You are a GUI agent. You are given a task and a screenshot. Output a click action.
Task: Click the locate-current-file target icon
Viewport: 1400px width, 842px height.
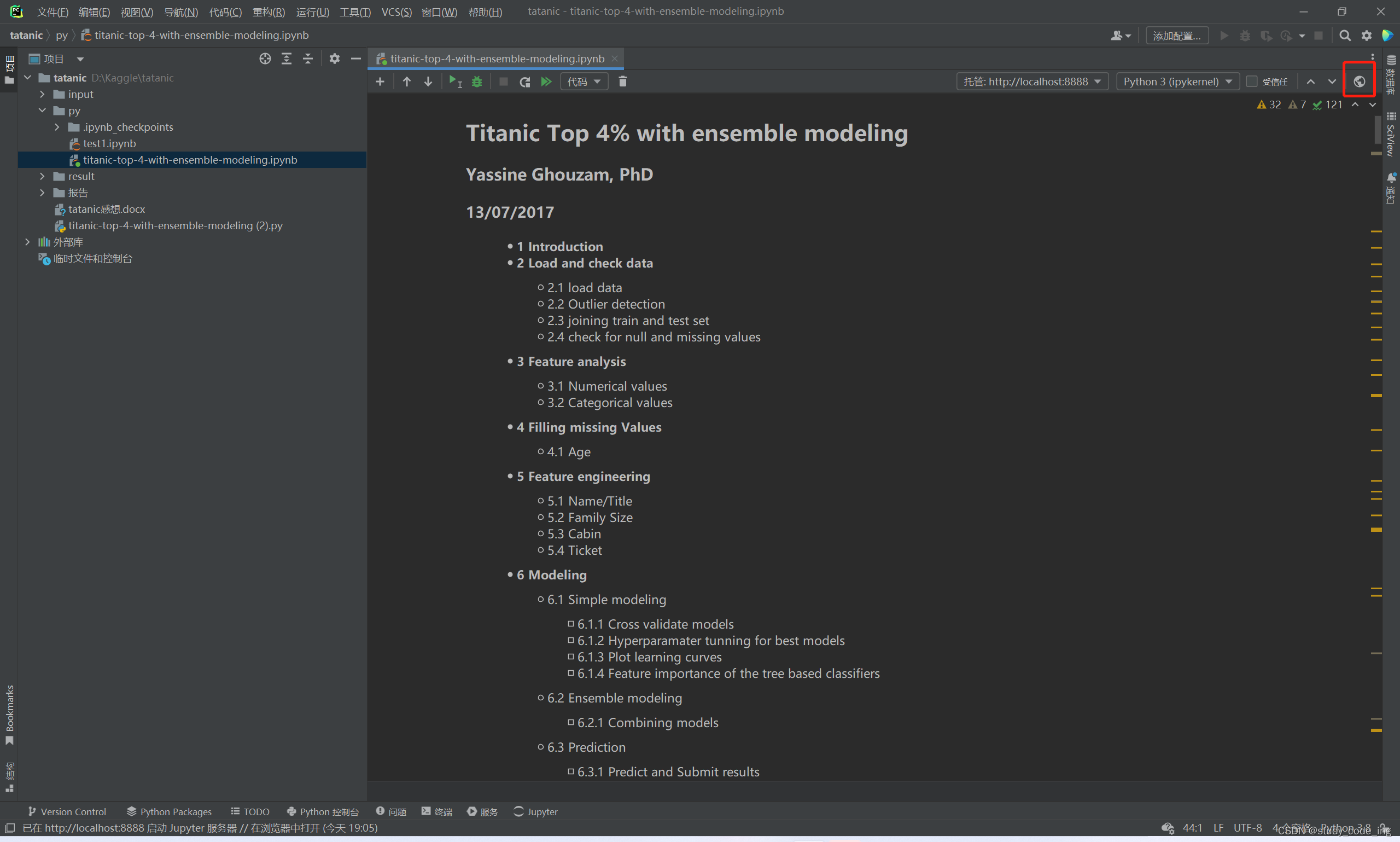(x=265, y=59)
